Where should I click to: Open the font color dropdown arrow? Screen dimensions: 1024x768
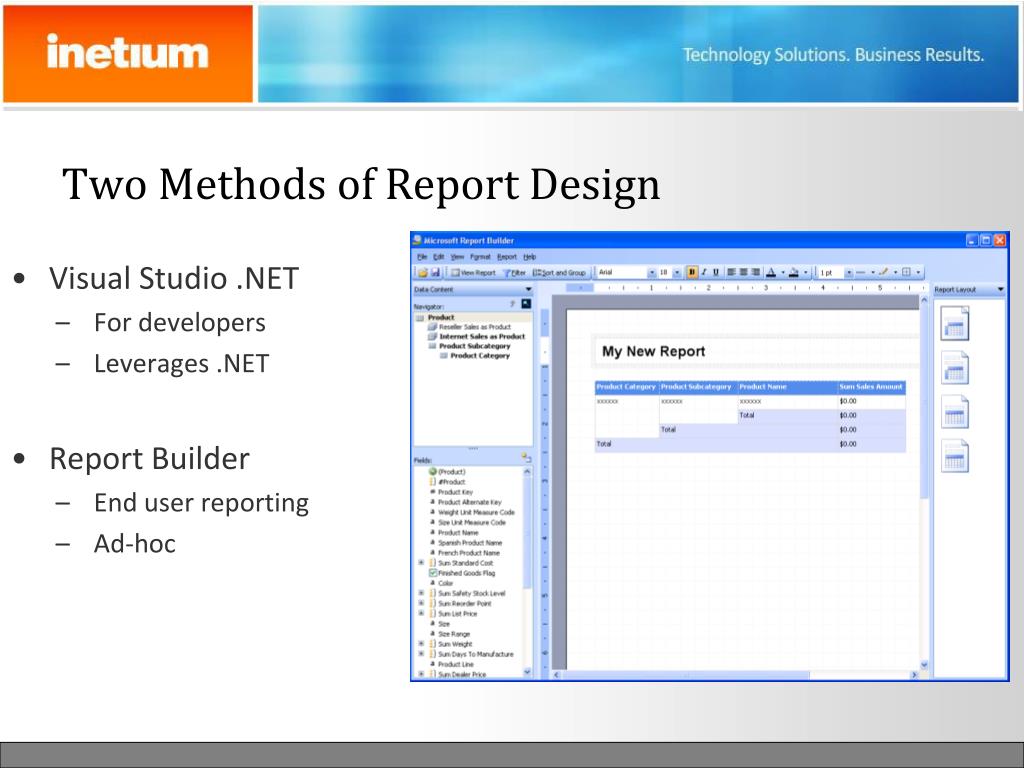783,272
